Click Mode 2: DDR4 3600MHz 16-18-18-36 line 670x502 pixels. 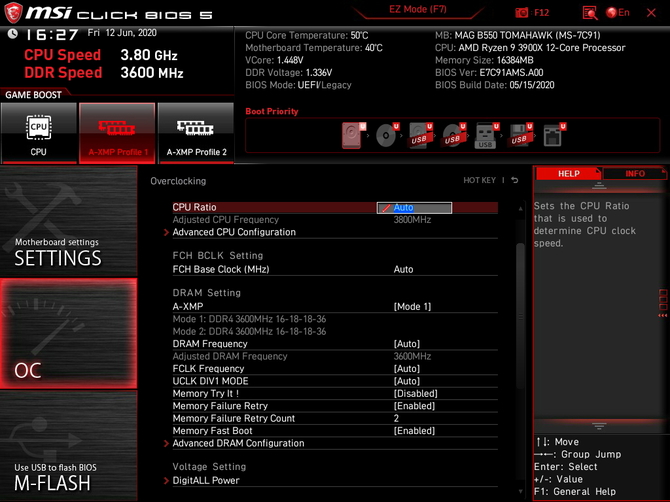pos(249,331)
